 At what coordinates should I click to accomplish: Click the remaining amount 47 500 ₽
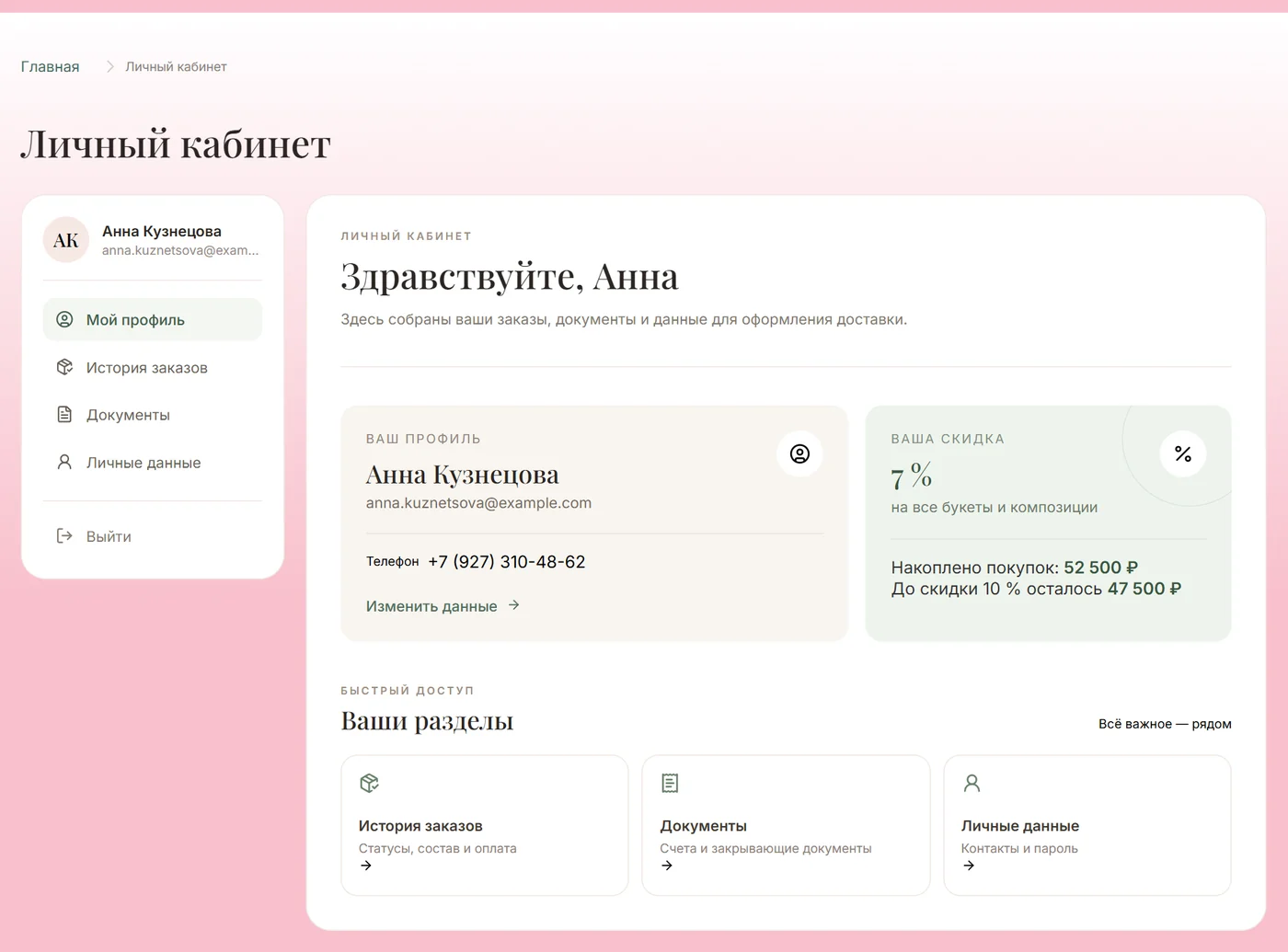pos(1144,589)
